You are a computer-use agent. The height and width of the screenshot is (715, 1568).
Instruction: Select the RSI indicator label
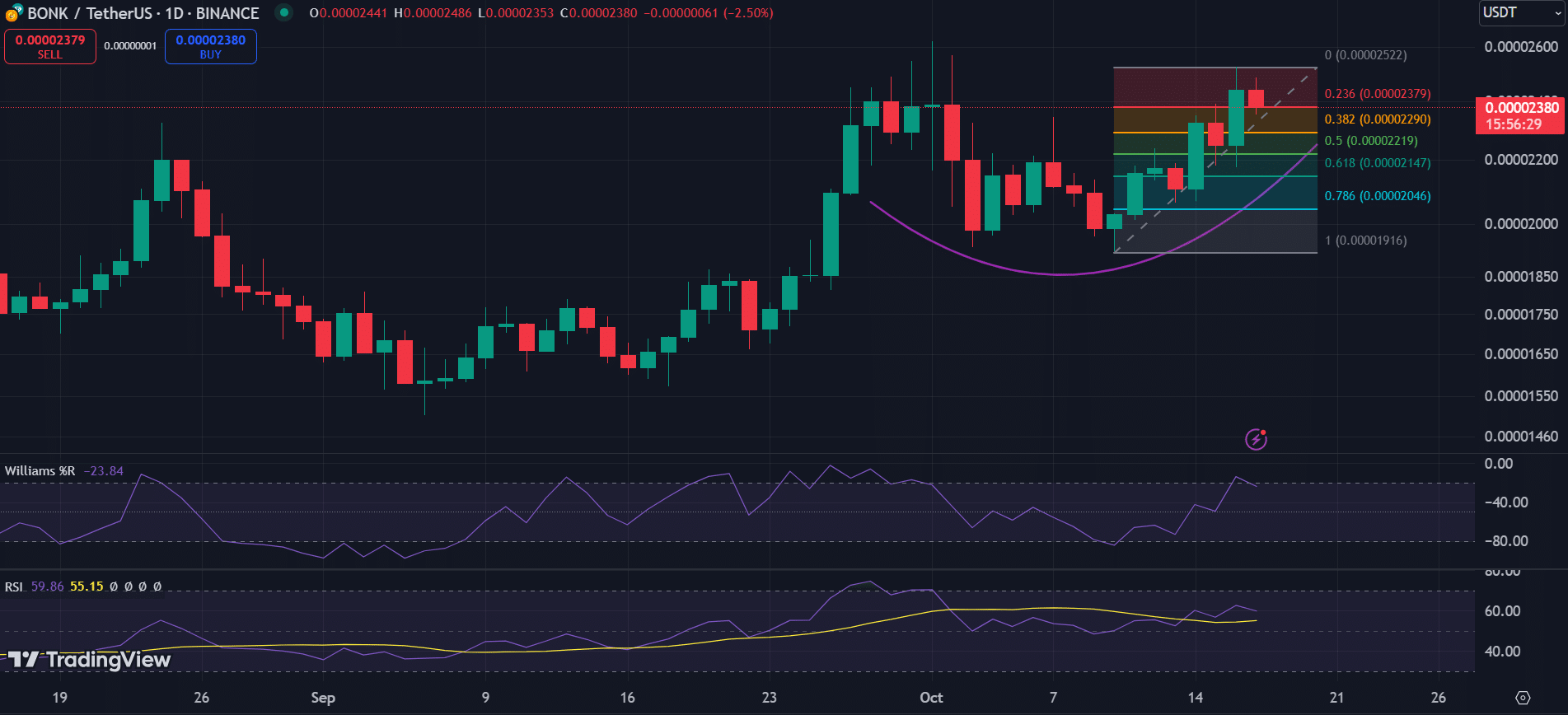(13, 586)
